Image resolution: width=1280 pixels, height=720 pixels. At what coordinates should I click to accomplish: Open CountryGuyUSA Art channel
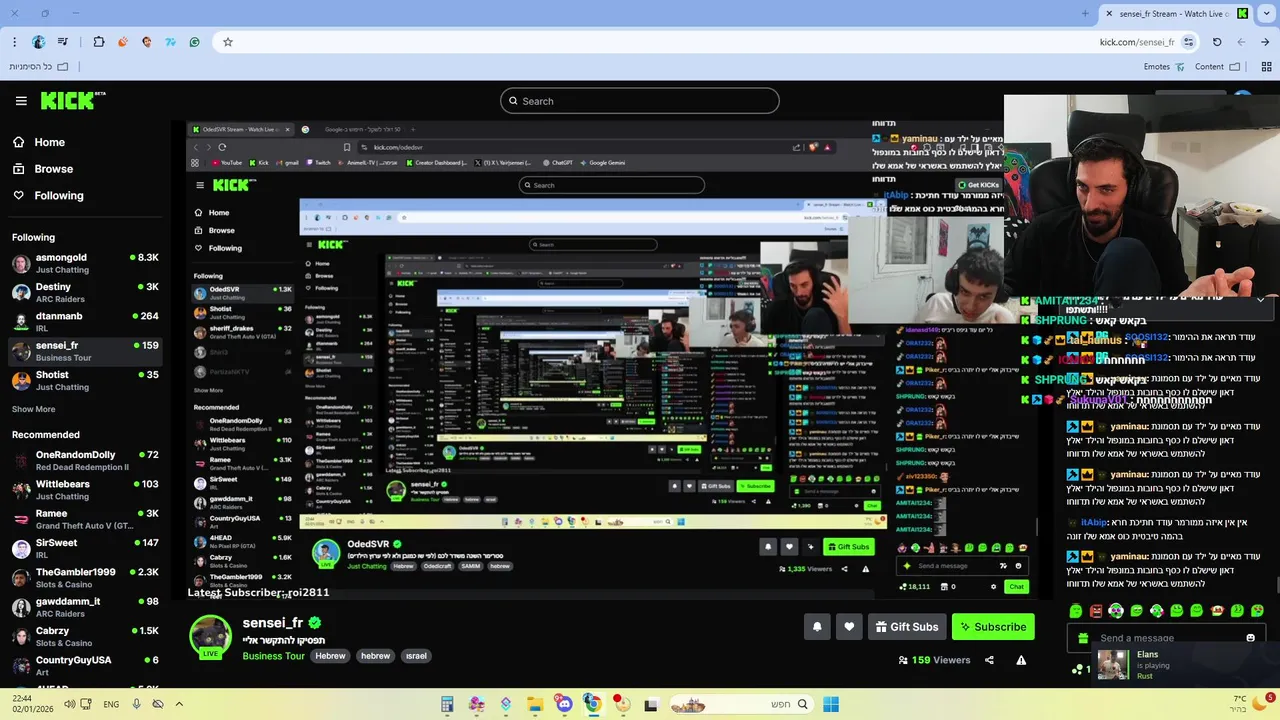[x=85, y=666]
